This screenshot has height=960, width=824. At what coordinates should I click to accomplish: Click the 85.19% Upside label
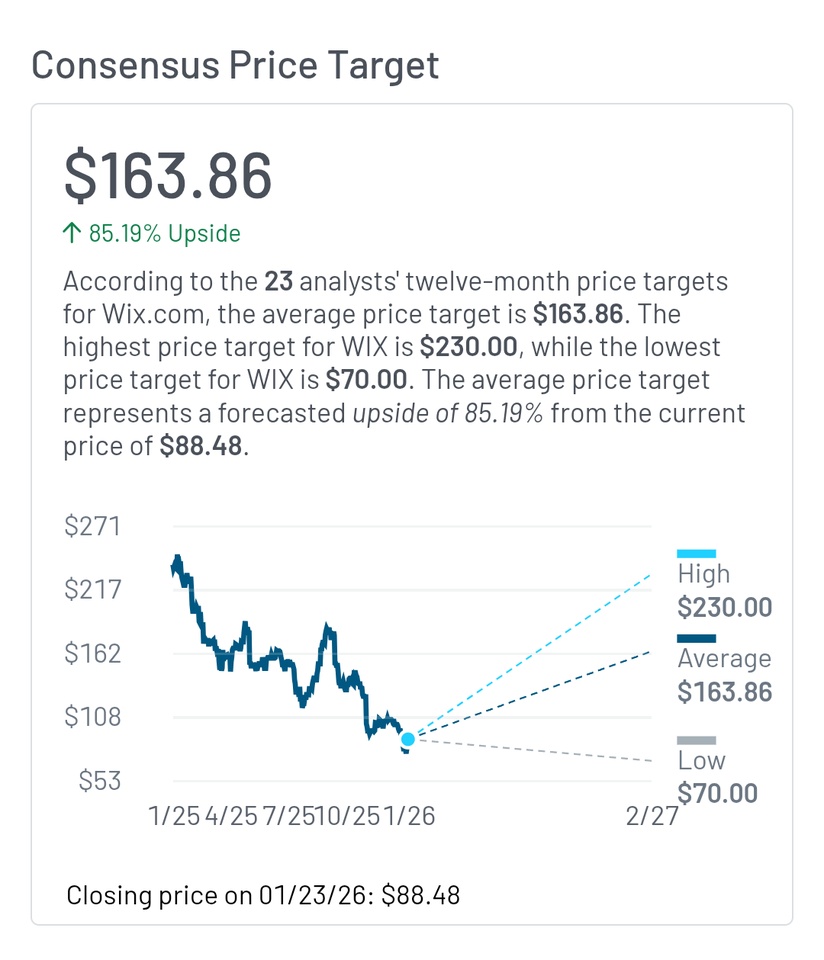point(165,234)
